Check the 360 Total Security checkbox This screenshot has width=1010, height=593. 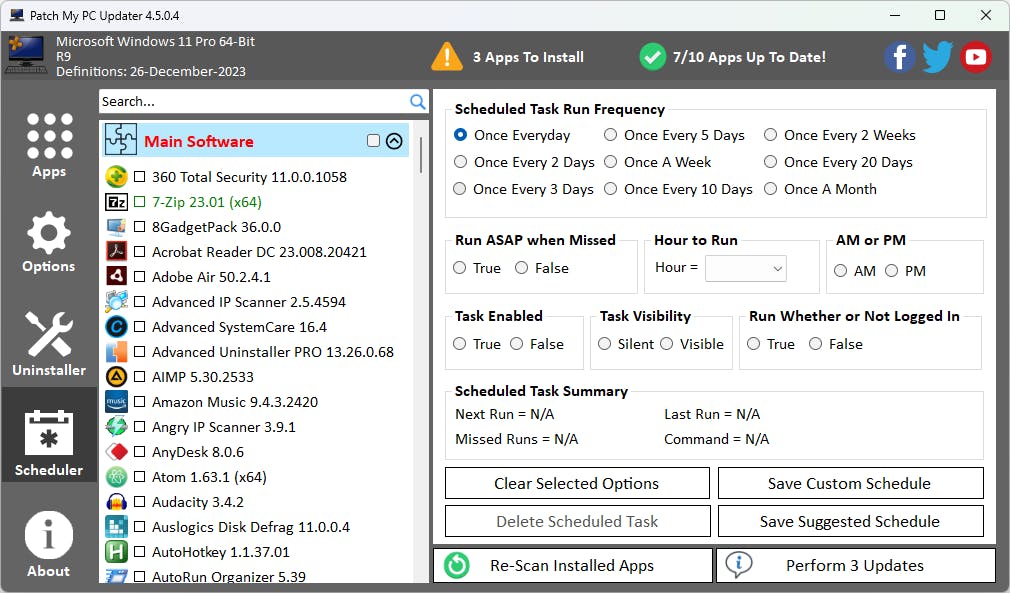tap(139, 176)
